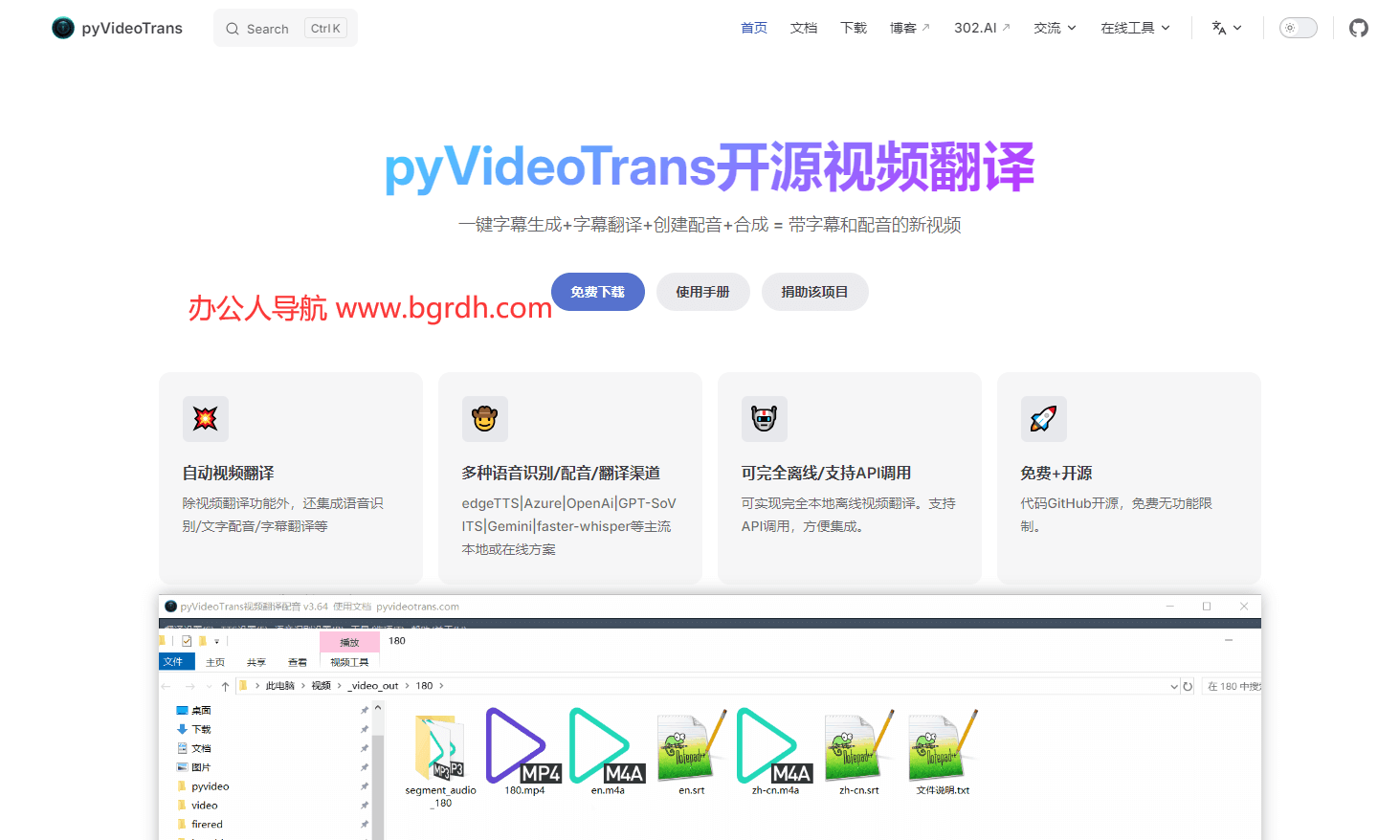Screen dimensions: 1400x840
Task: Open the 使用手册 page
Action: pos(703,292)
